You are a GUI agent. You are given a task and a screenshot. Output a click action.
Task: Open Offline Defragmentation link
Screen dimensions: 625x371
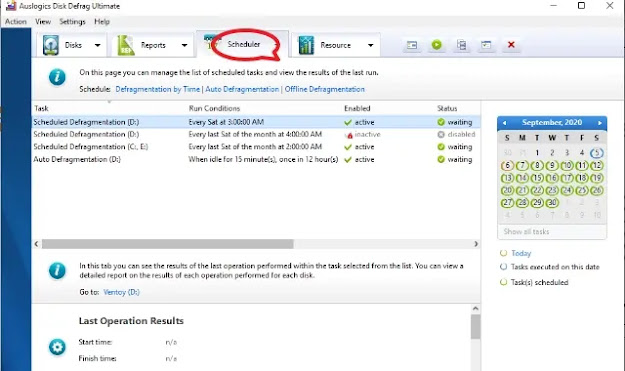click(324, 89)
